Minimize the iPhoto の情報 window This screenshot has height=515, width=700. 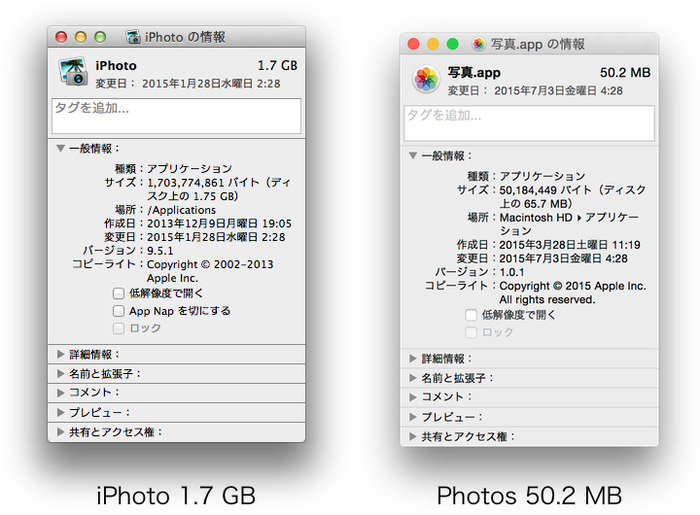point(81,37)
